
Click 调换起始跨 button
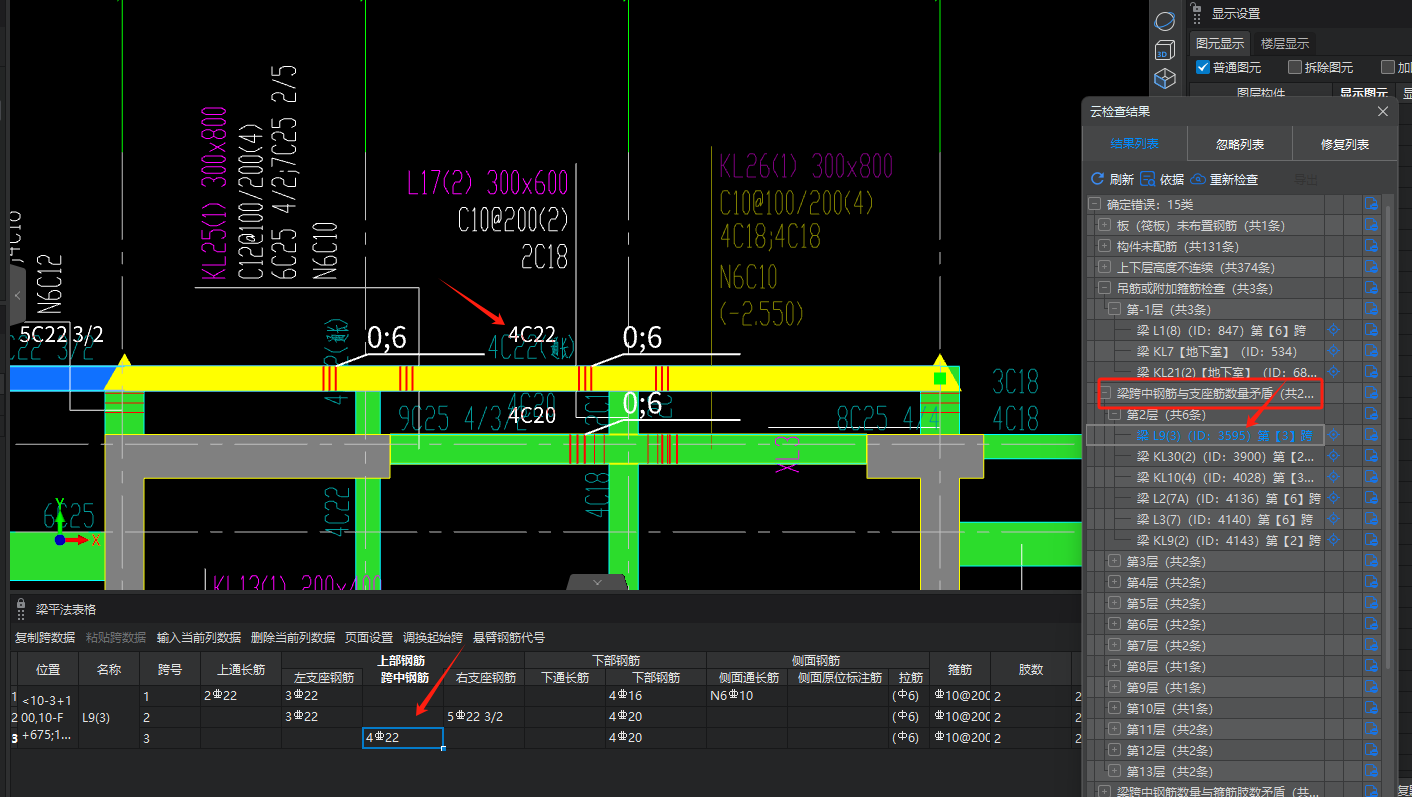pos(433,637)
